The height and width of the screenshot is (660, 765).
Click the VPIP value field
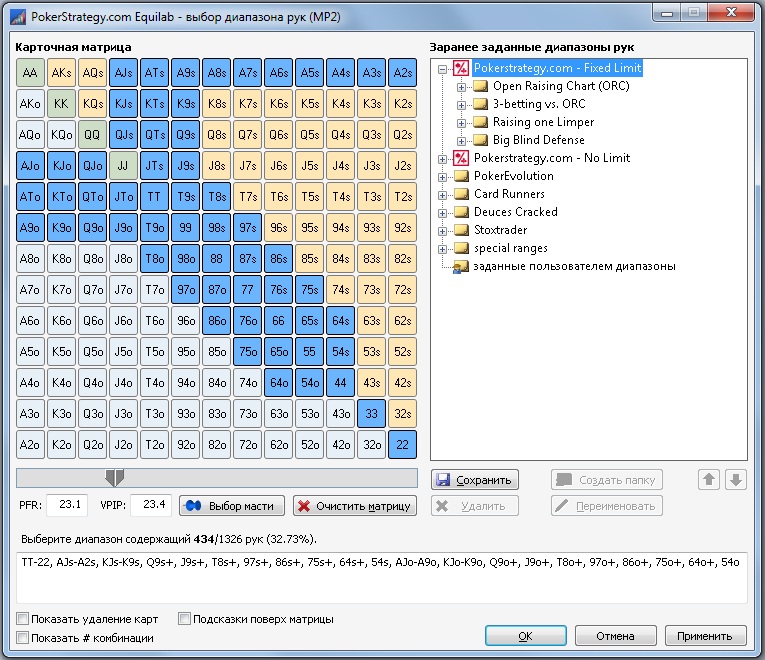pos(151,505)
